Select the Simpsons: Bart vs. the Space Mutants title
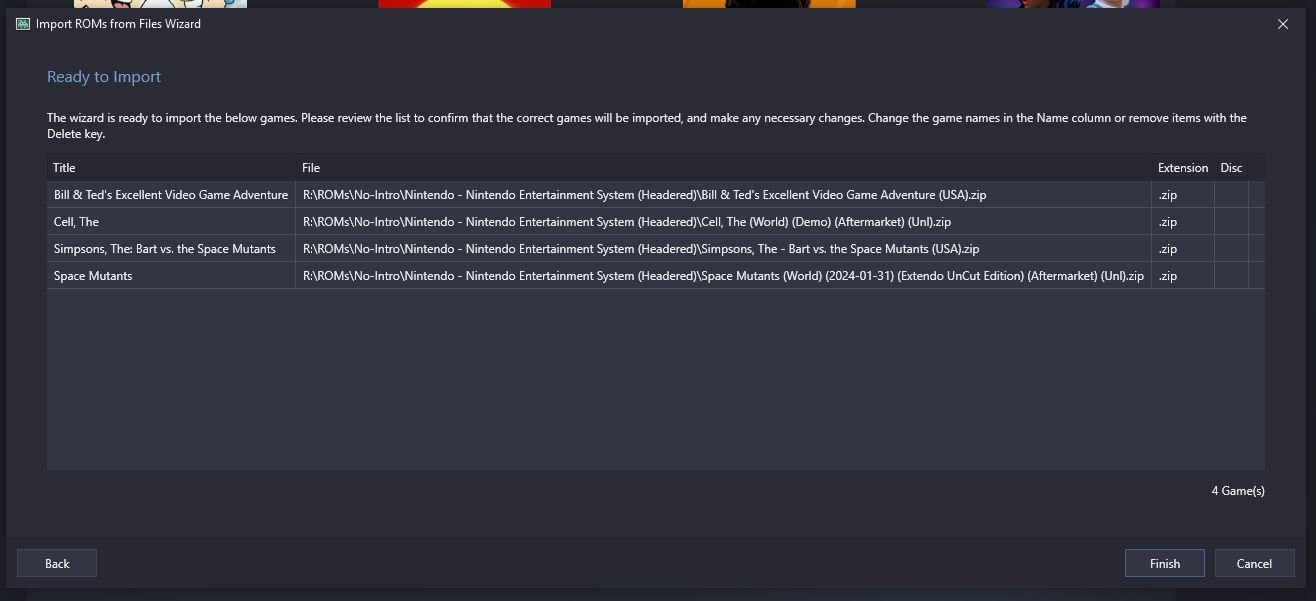 [x=171, y=249]
